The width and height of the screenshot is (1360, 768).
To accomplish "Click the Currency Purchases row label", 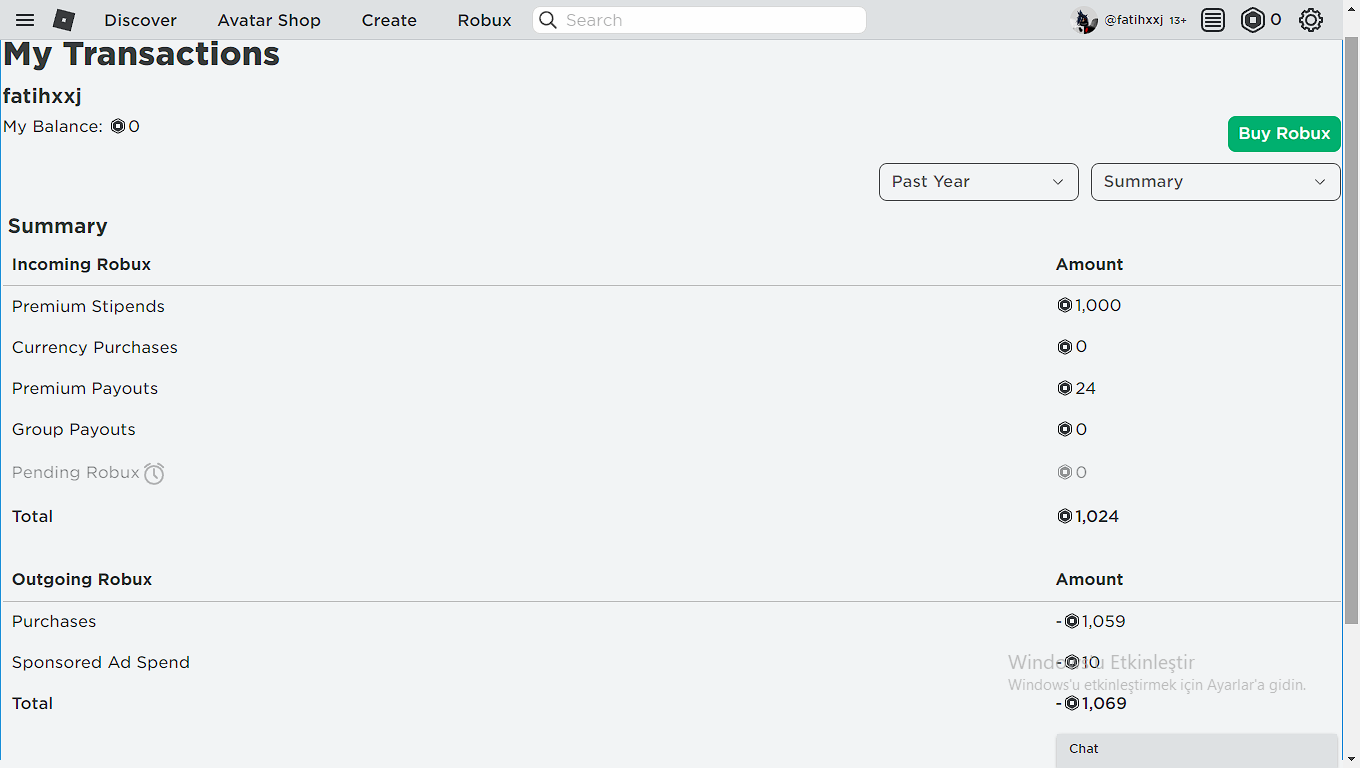I will pos(95,347).
